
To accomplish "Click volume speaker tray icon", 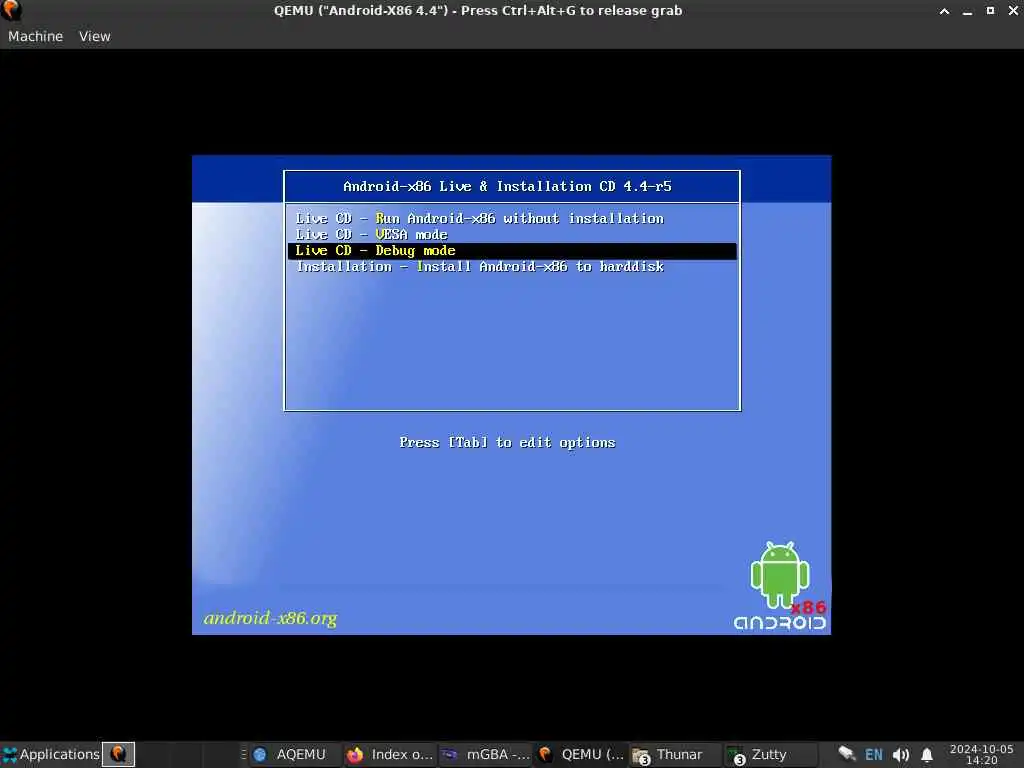I will (901, 754).
